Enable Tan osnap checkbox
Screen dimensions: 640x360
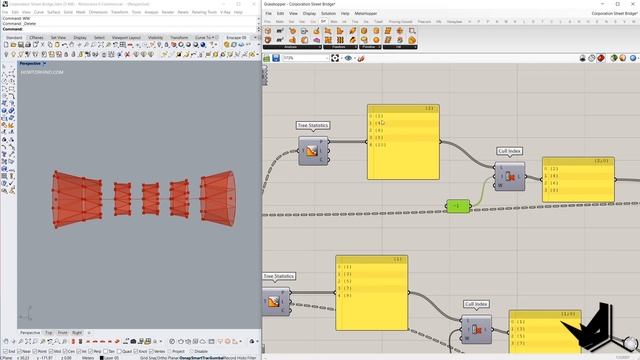point(105,351)
